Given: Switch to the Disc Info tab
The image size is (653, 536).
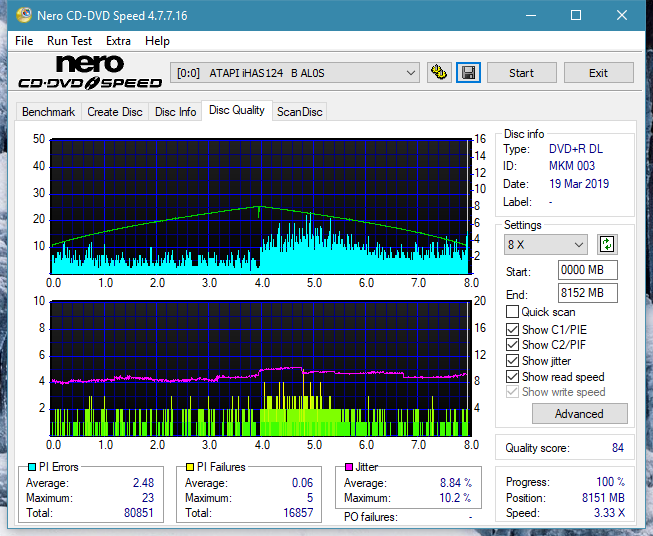Looking at the screenshot, I should (175, 112).
